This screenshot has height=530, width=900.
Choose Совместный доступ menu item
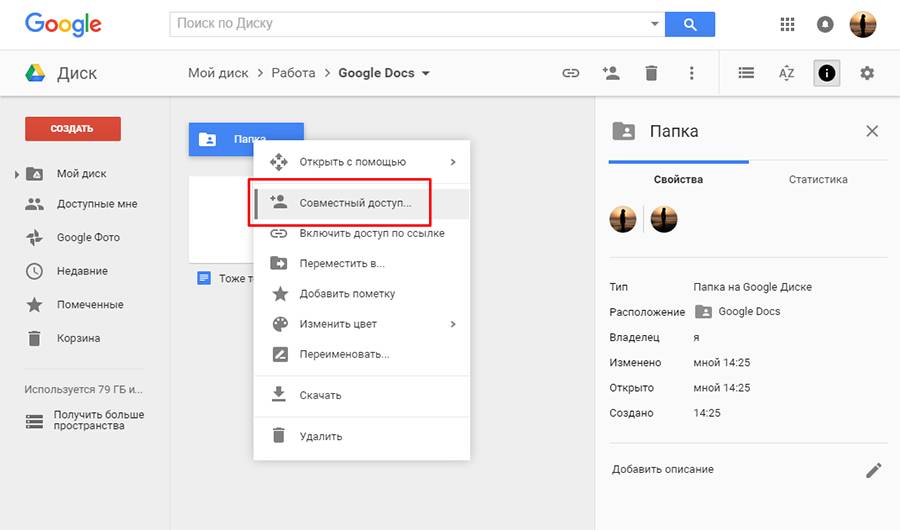tap(362, 203)
